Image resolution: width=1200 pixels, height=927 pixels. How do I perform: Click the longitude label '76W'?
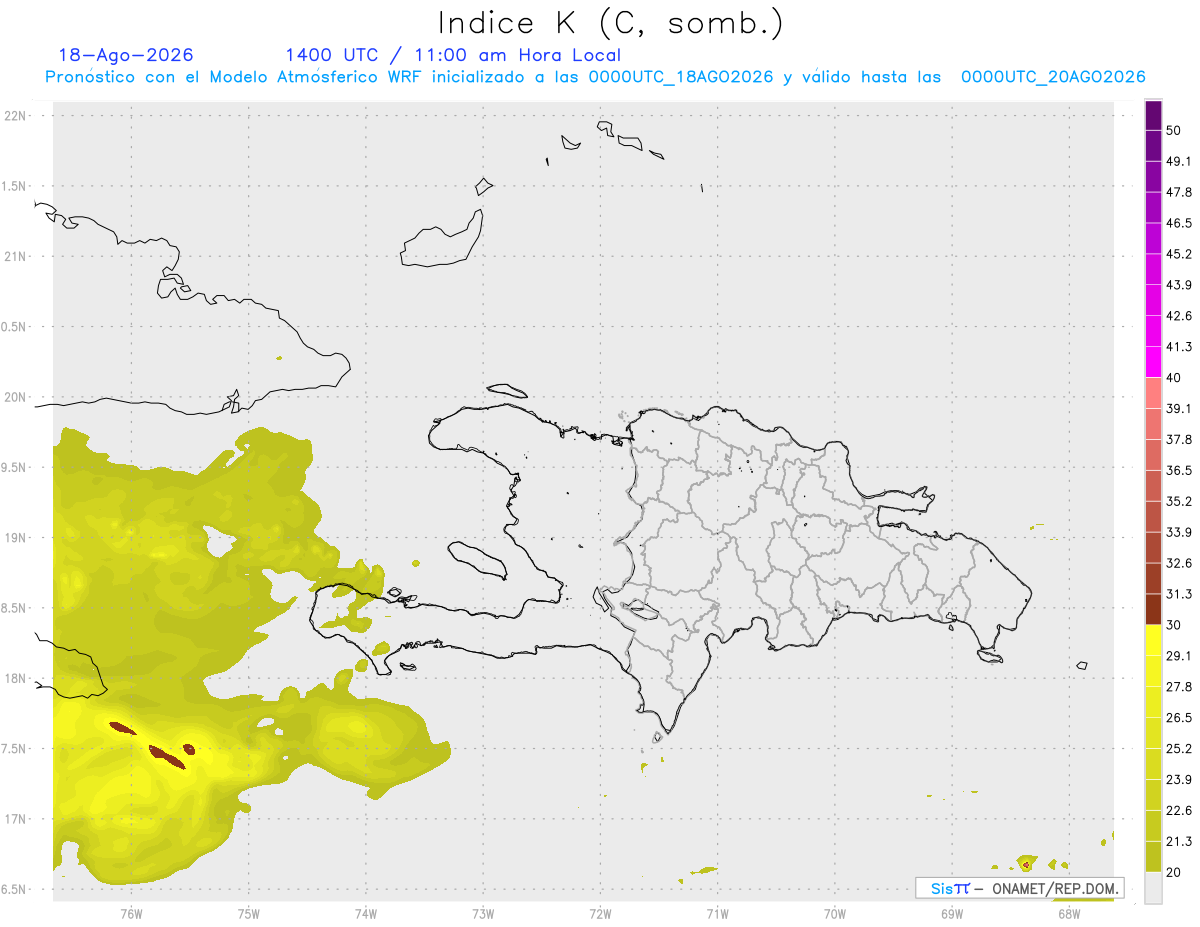click(x=131, y=914)
